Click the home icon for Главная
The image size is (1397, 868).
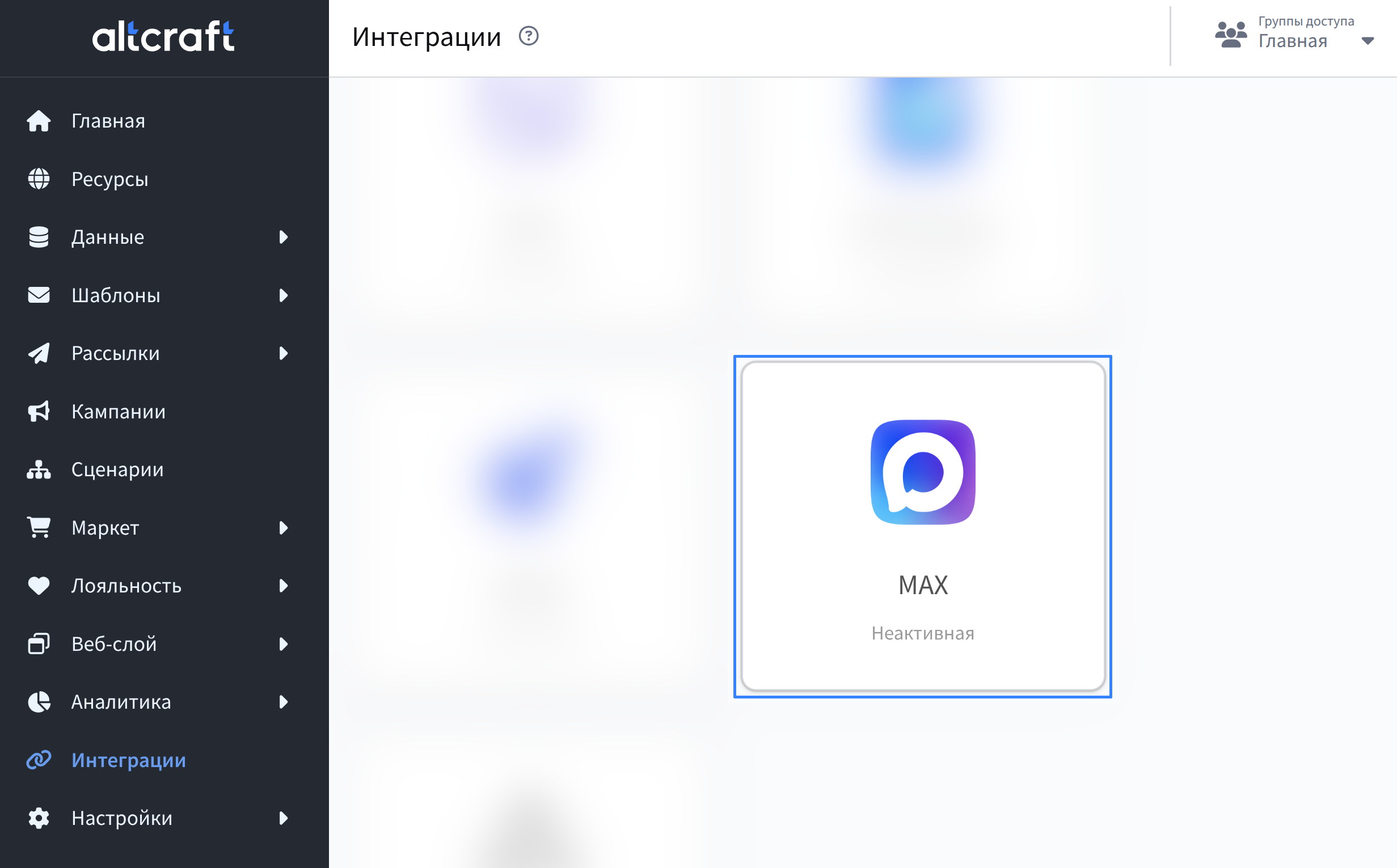click(39, 121)
